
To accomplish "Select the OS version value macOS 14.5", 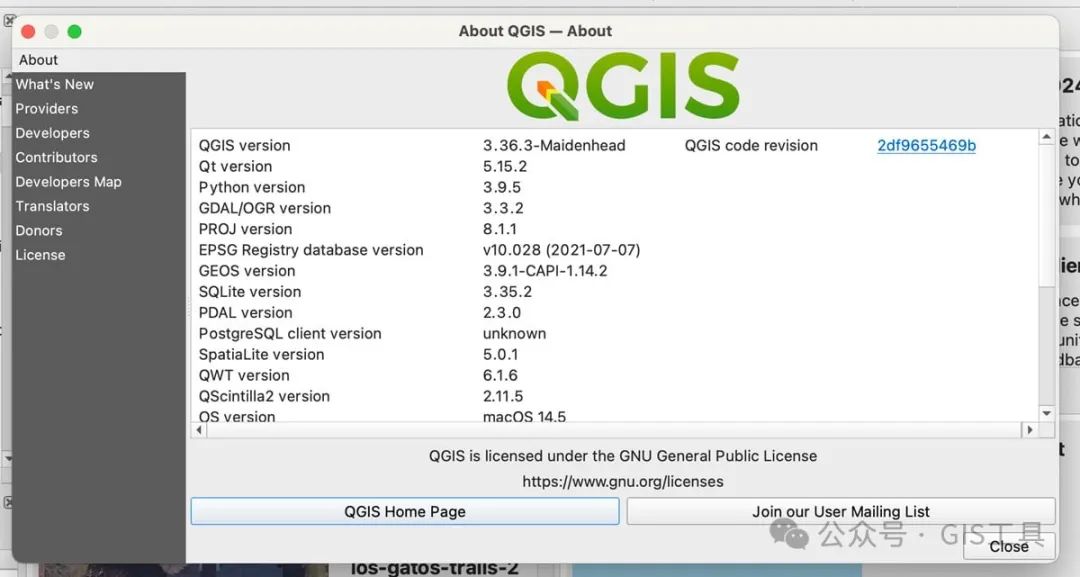I will pos(524,417).
